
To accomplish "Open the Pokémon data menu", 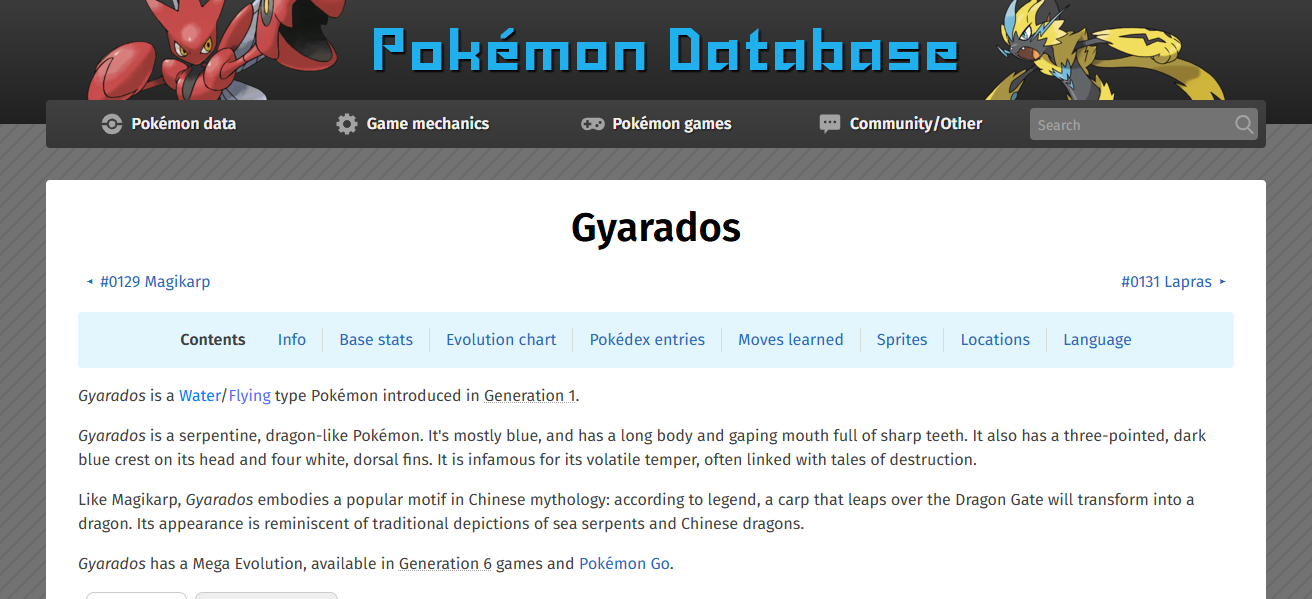I will [169, 124].
